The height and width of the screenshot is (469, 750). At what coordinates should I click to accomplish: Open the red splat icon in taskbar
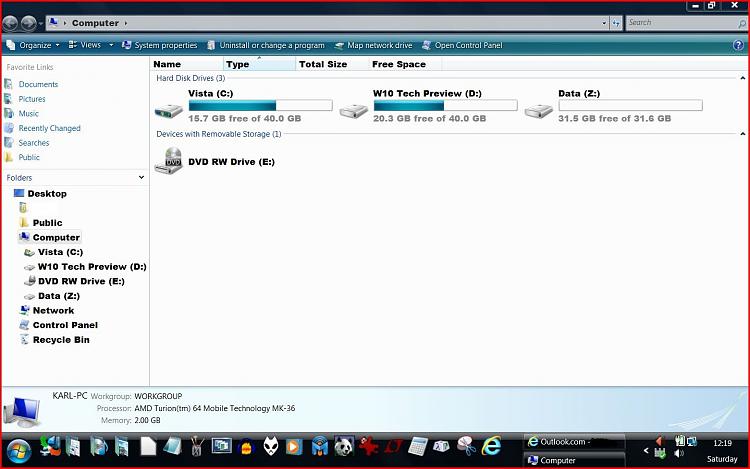pos(368,447)
